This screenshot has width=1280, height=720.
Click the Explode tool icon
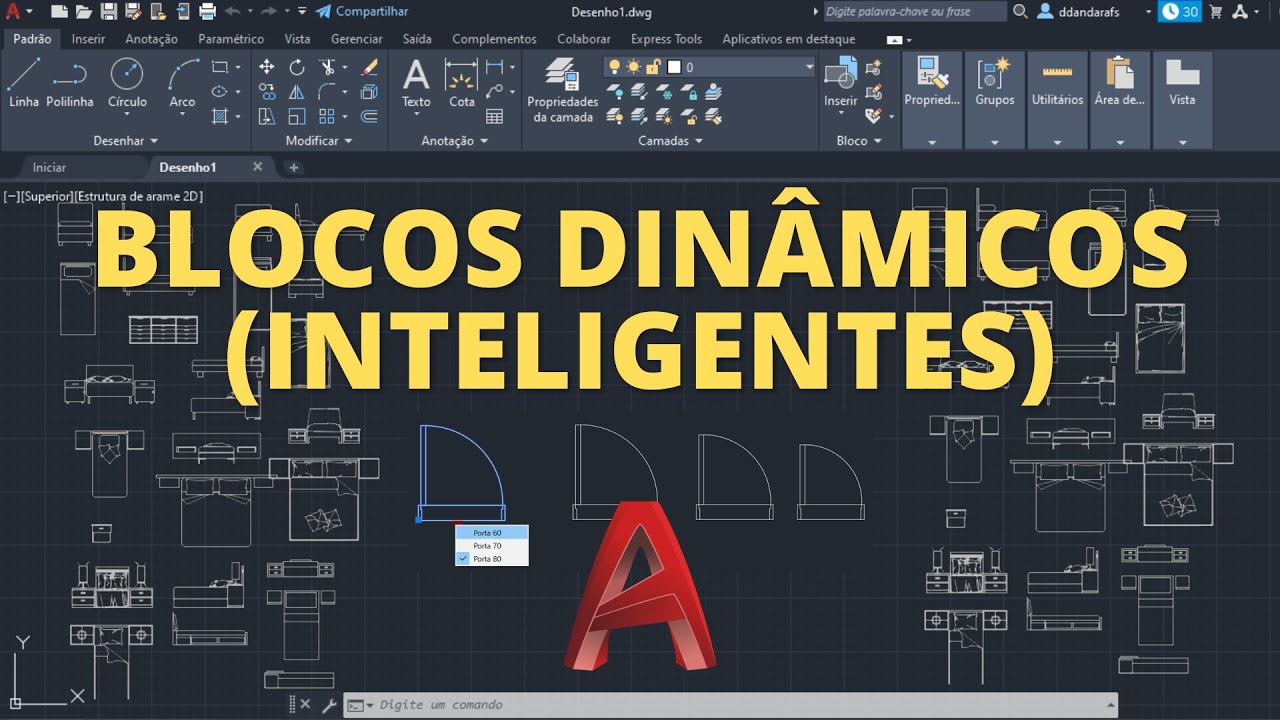[369, 92]
